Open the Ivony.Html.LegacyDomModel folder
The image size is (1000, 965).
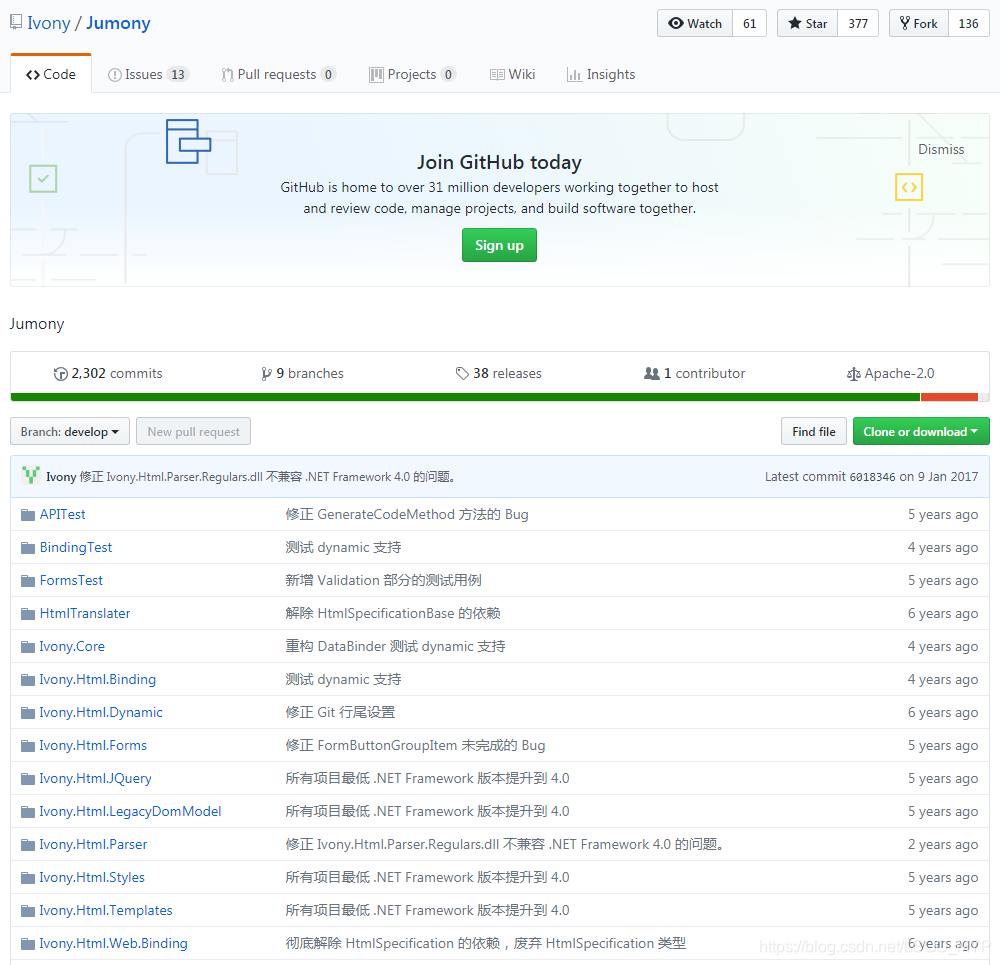click(130, 812)
